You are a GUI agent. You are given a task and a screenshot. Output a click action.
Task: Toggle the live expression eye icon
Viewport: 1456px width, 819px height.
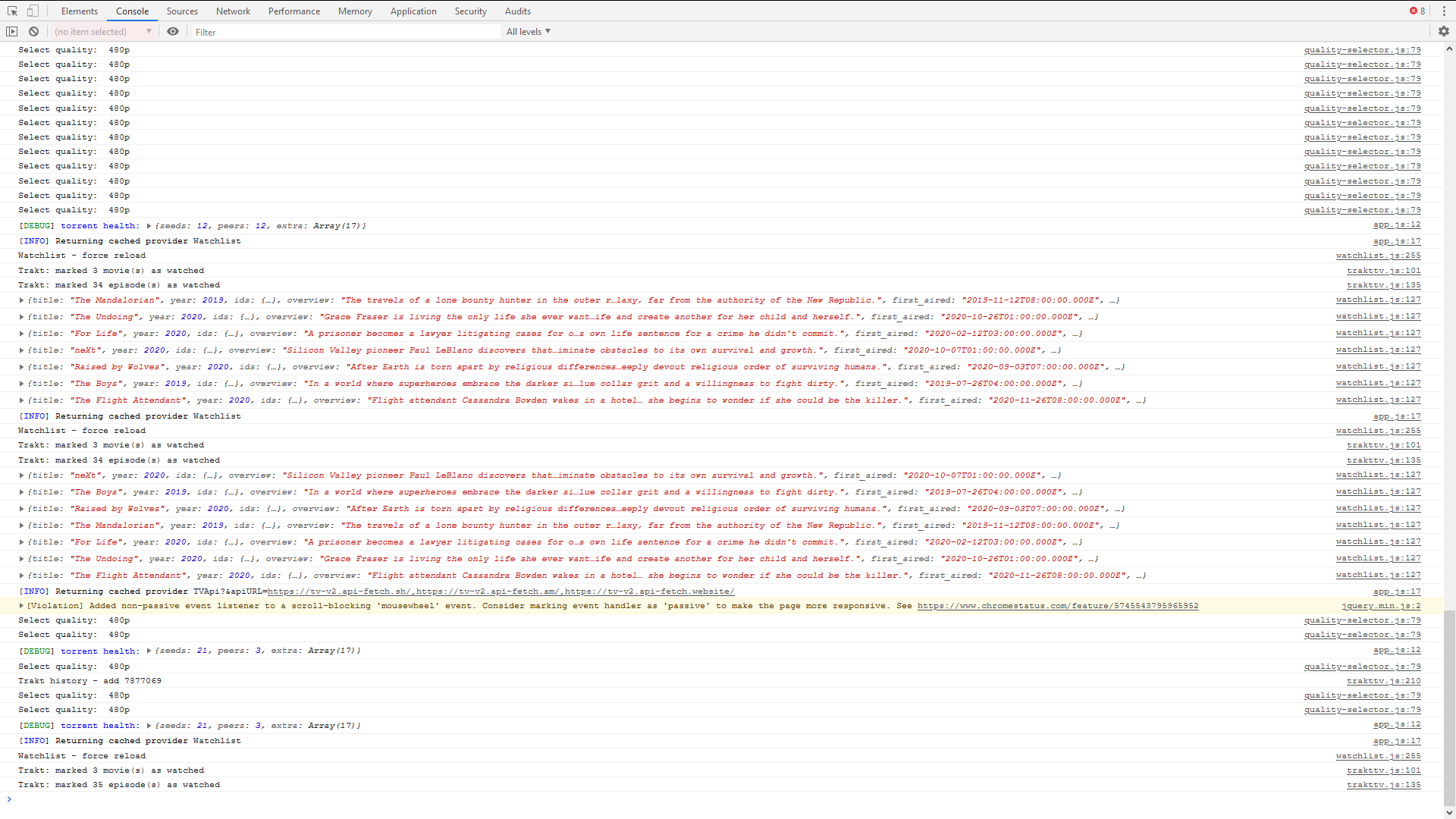(x=173, y=31)
